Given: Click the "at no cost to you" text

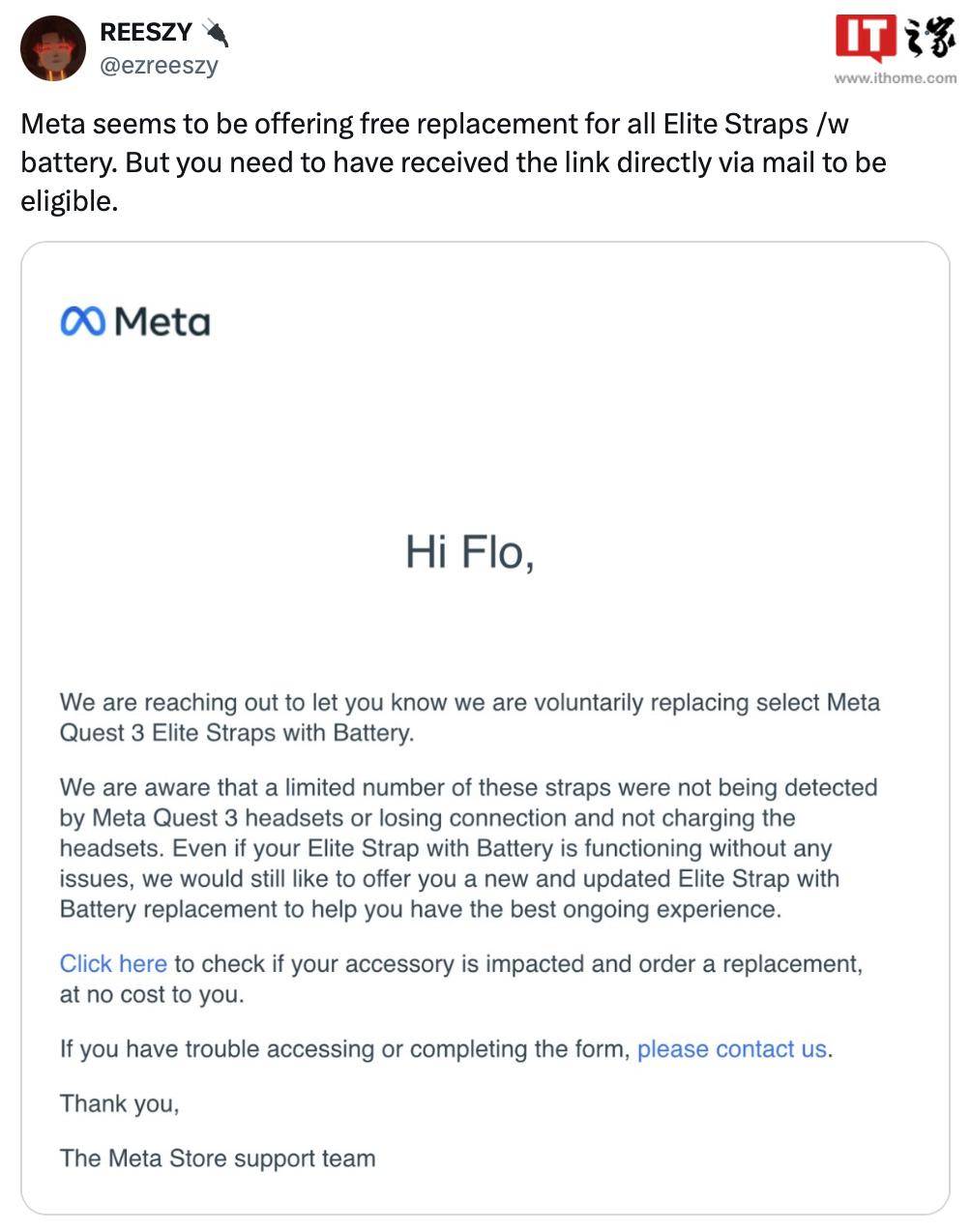Looking at the screenshot, I should pyautogui.click(x=152, y=995).
